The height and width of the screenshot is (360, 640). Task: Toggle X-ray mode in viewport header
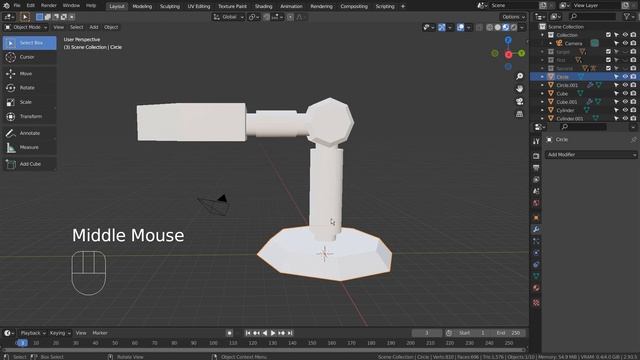479,27
